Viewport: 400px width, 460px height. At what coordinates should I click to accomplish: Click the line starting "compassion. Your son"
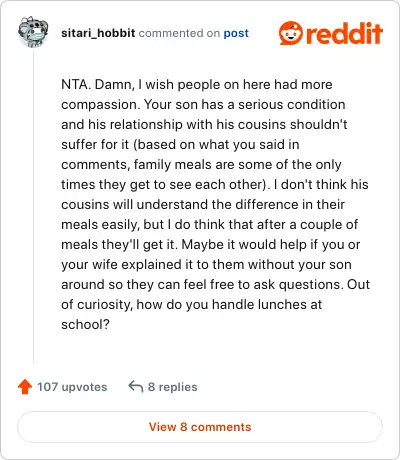coord(203,104)
